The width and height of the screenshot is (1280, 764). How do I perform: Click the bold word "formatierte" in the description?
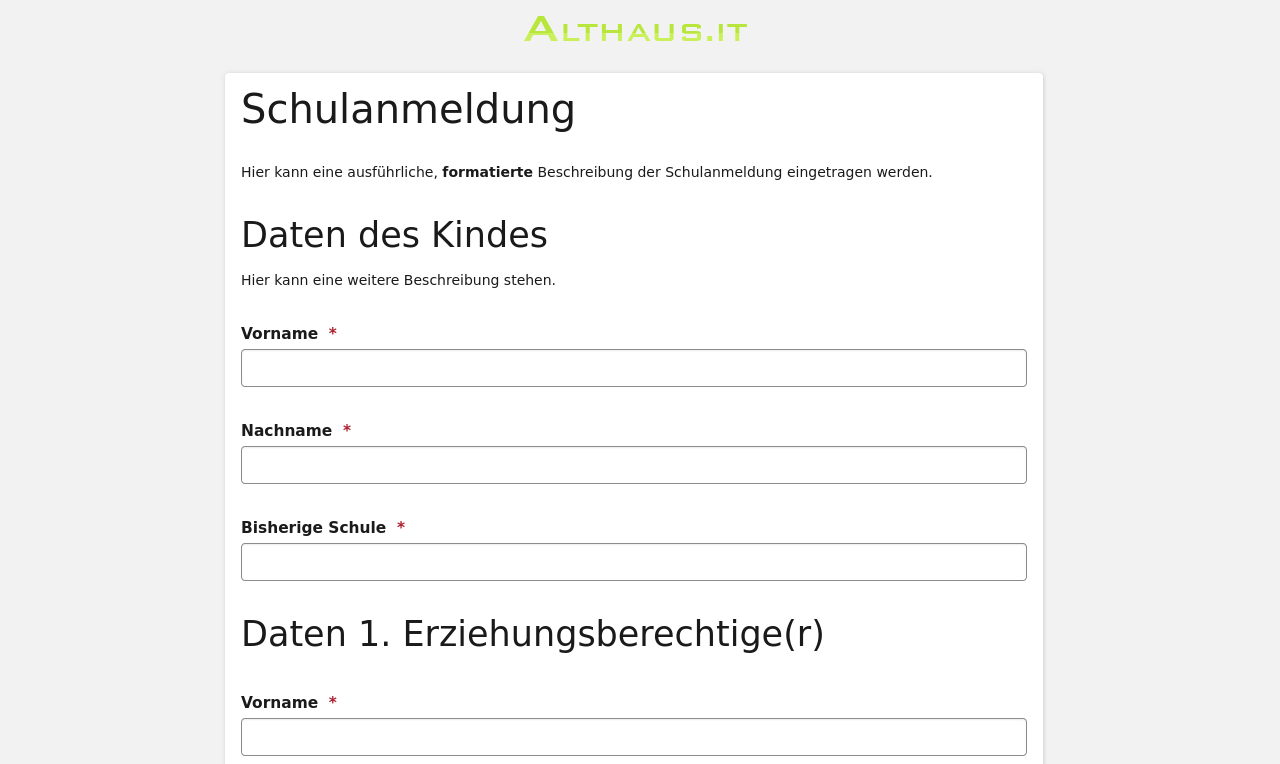click(x=487, y=172)
